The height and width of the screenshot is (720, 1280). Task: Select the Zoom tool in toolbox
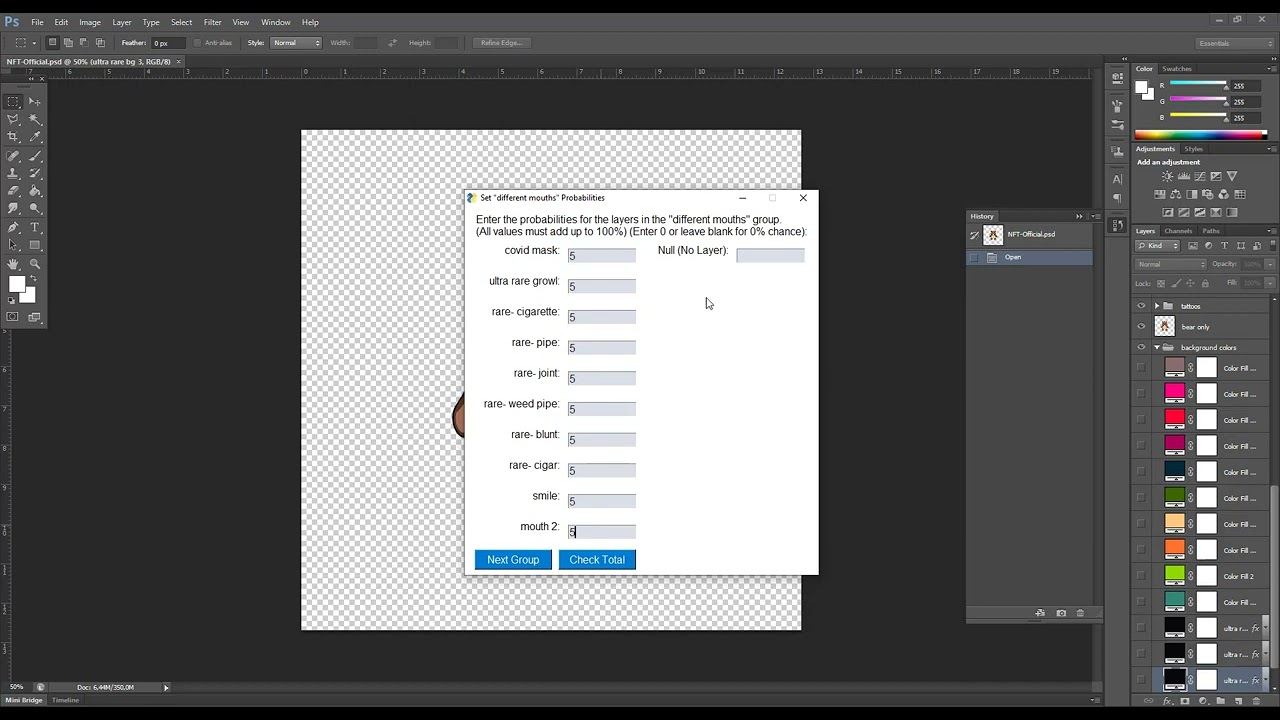[35, 264]
